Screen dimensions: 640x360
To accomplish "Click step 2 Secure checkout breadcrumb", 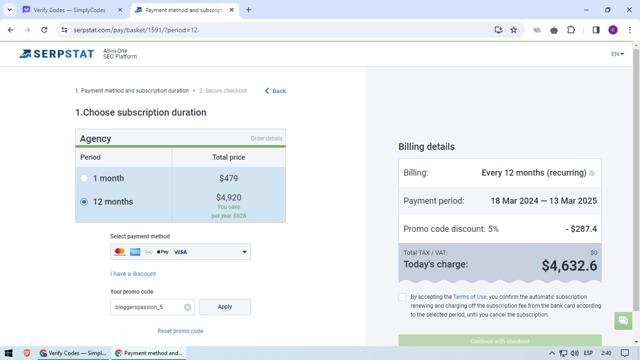I will (x=223, y=91).
